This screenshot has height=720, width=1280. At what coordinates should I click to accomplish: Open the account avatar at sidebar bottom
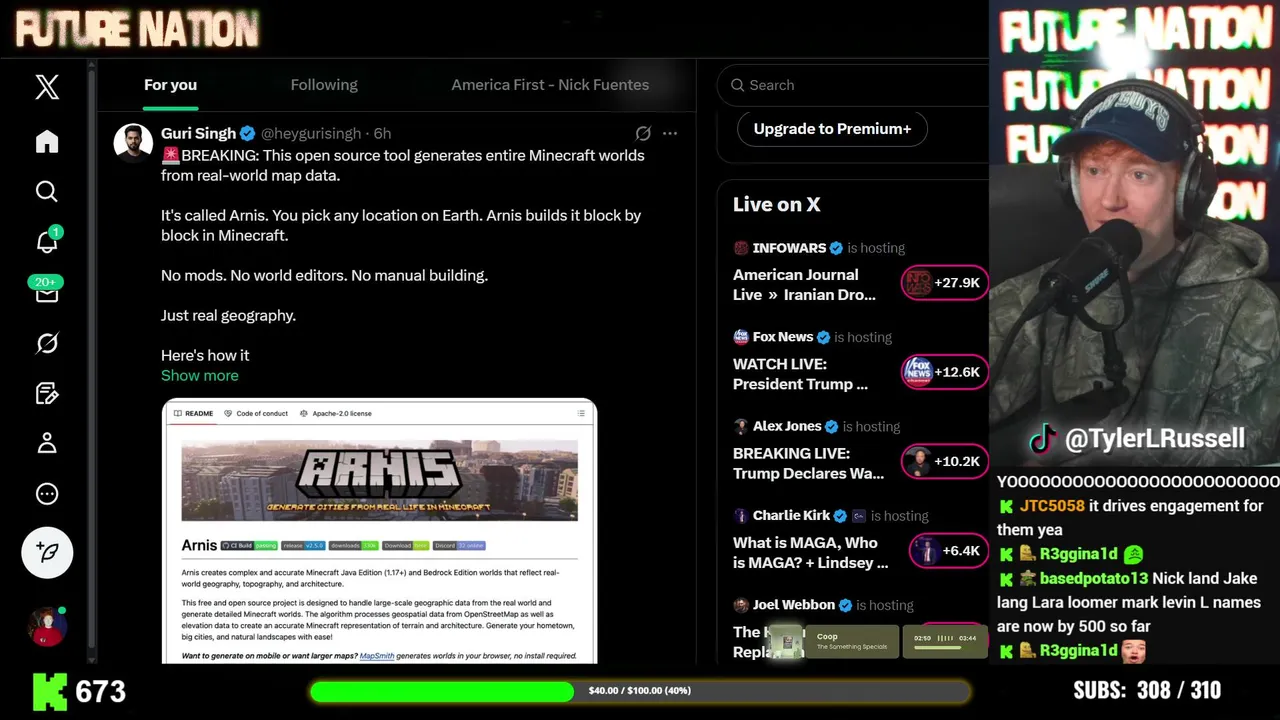pos(47,627)
